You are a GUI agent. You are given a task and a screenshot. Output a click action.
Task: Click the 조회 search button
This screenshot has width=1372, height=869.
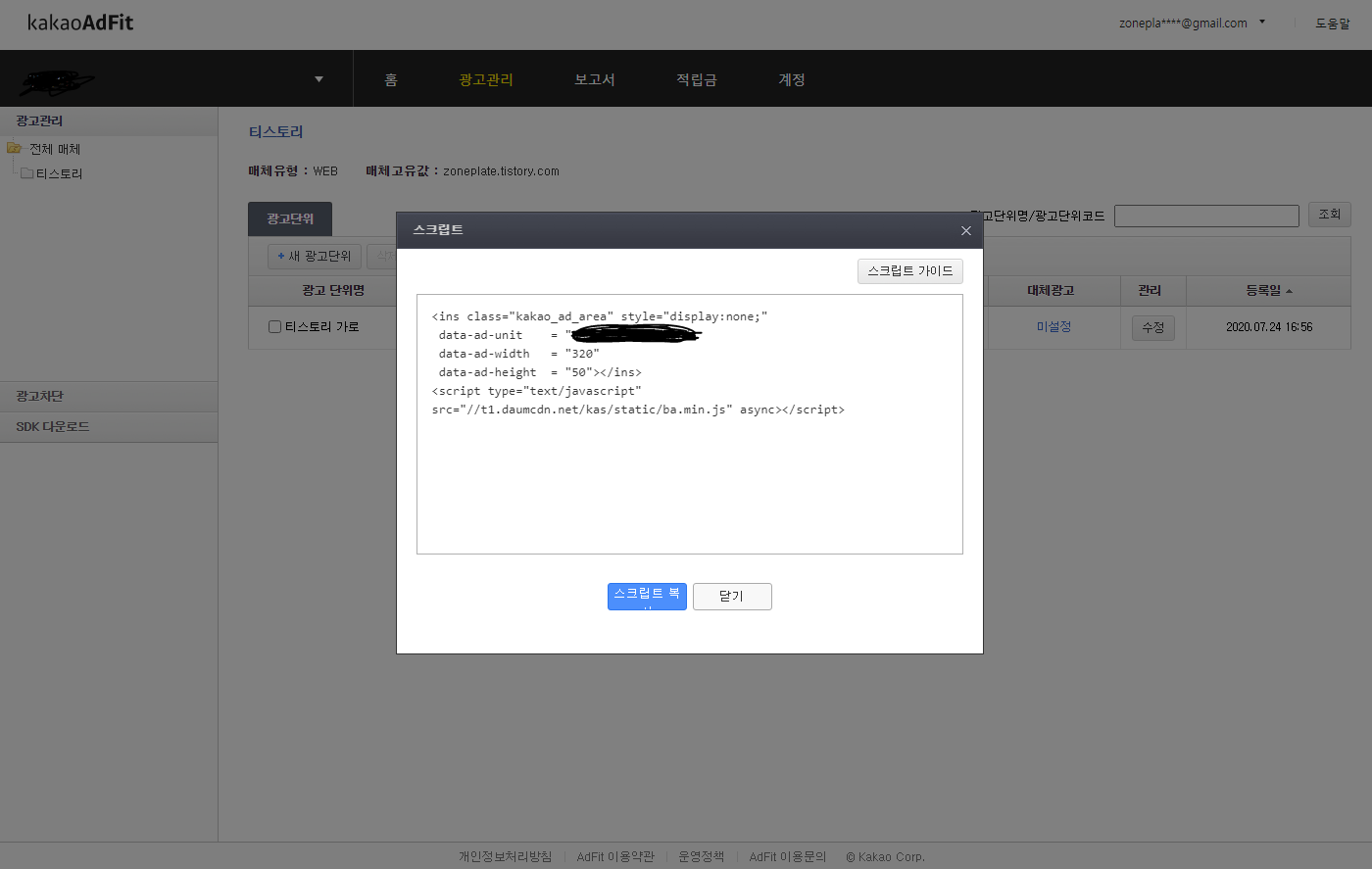coord(1330,215)
